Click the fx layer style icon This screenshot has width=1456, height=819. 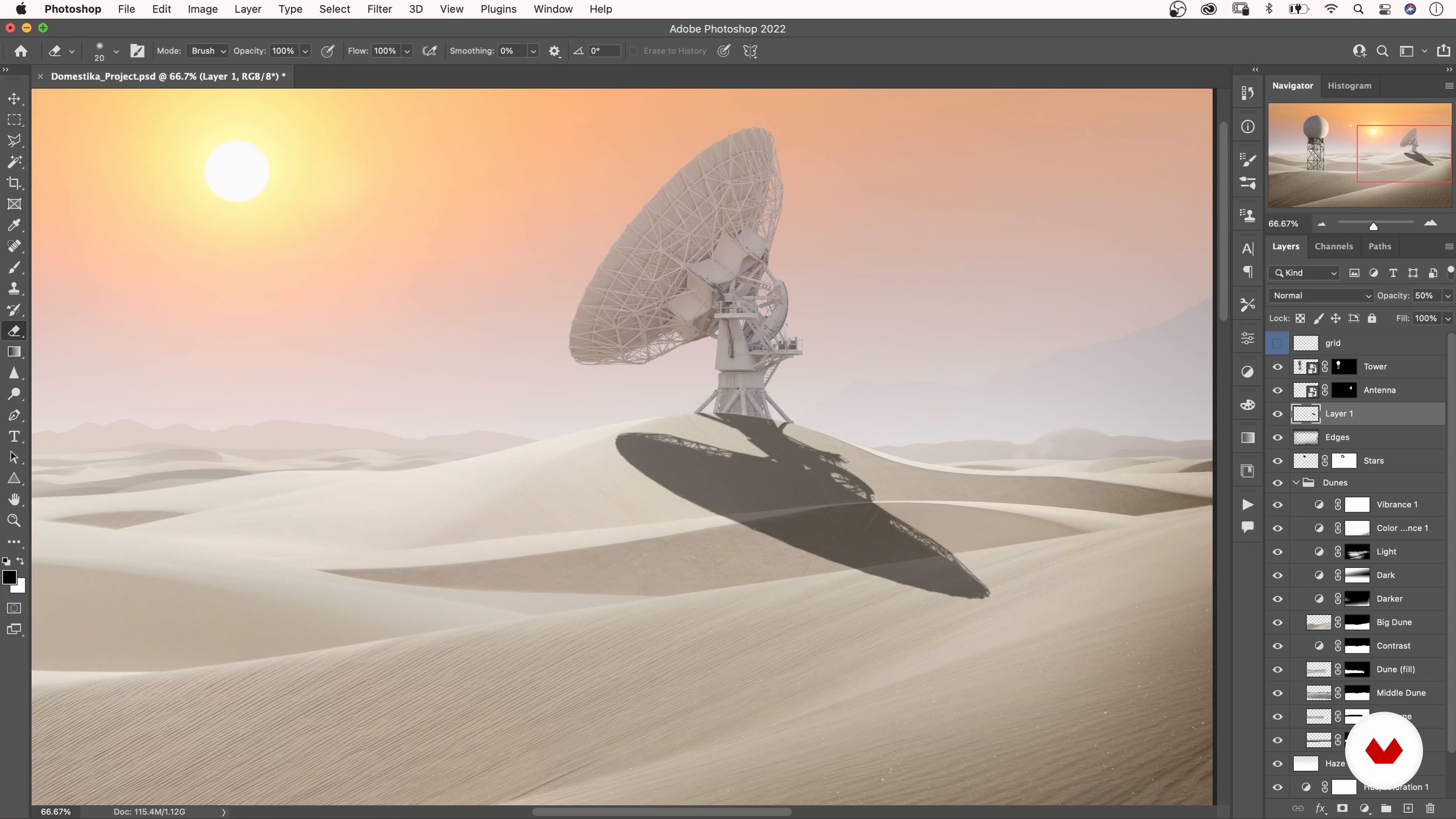pyautogui.click(x=1320, y=808)
